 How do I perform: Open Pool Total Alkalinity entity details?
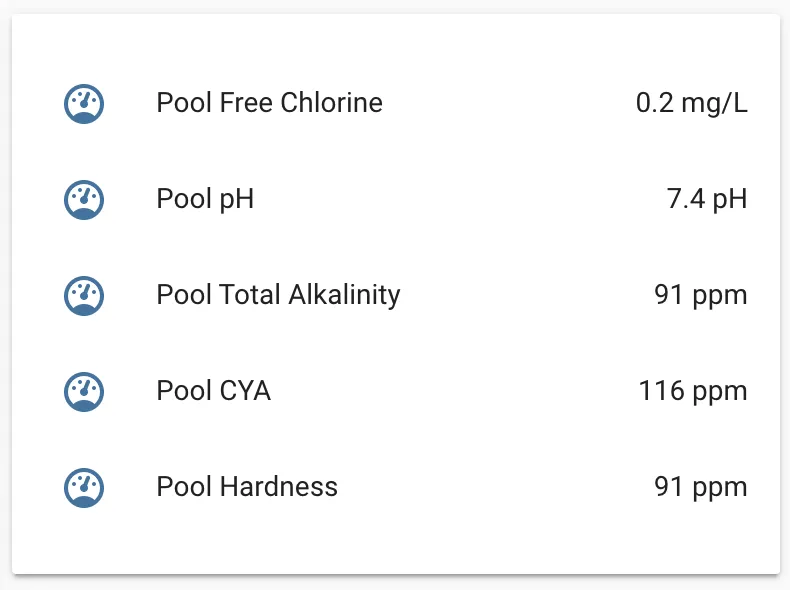click(278, 295)
